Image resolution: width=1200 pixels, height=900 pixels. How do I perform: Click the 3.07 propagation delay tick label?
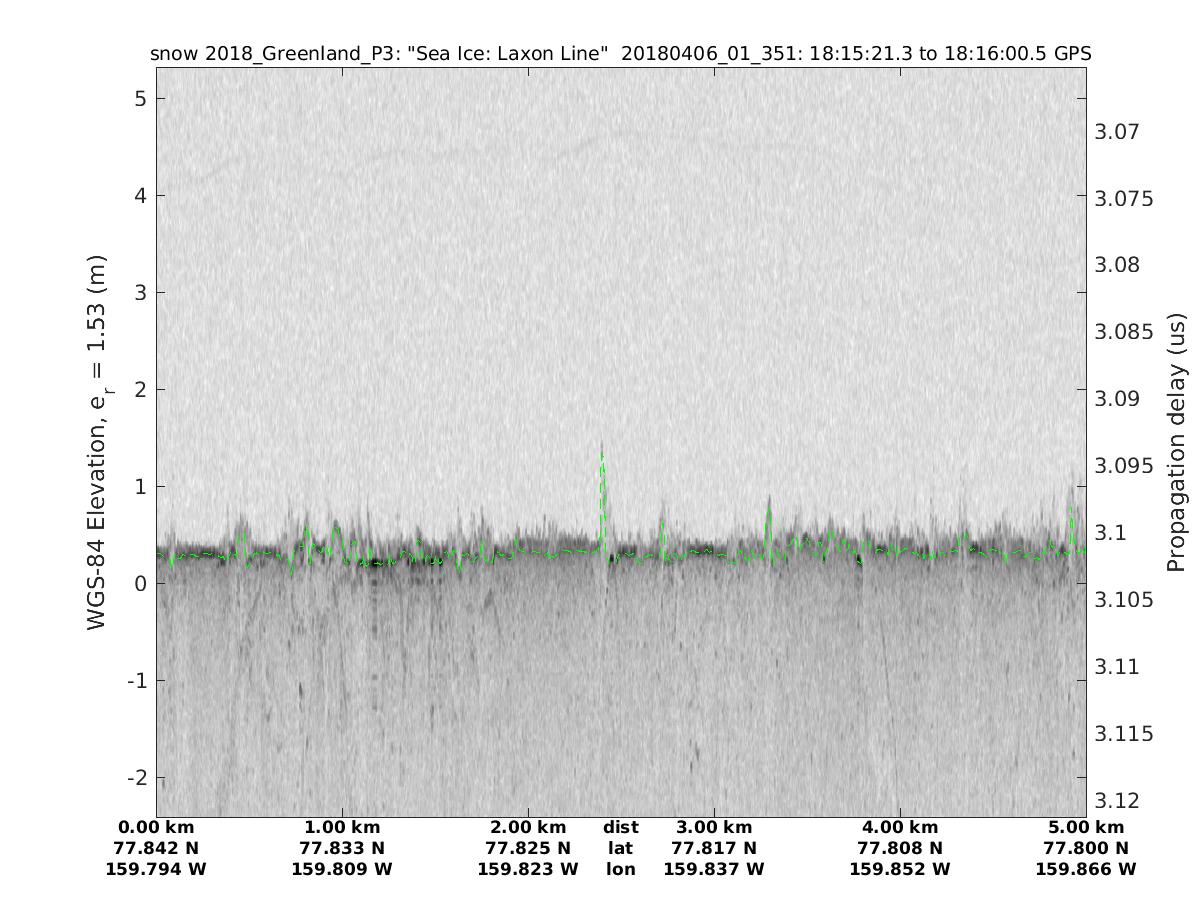click(1118, 131)
